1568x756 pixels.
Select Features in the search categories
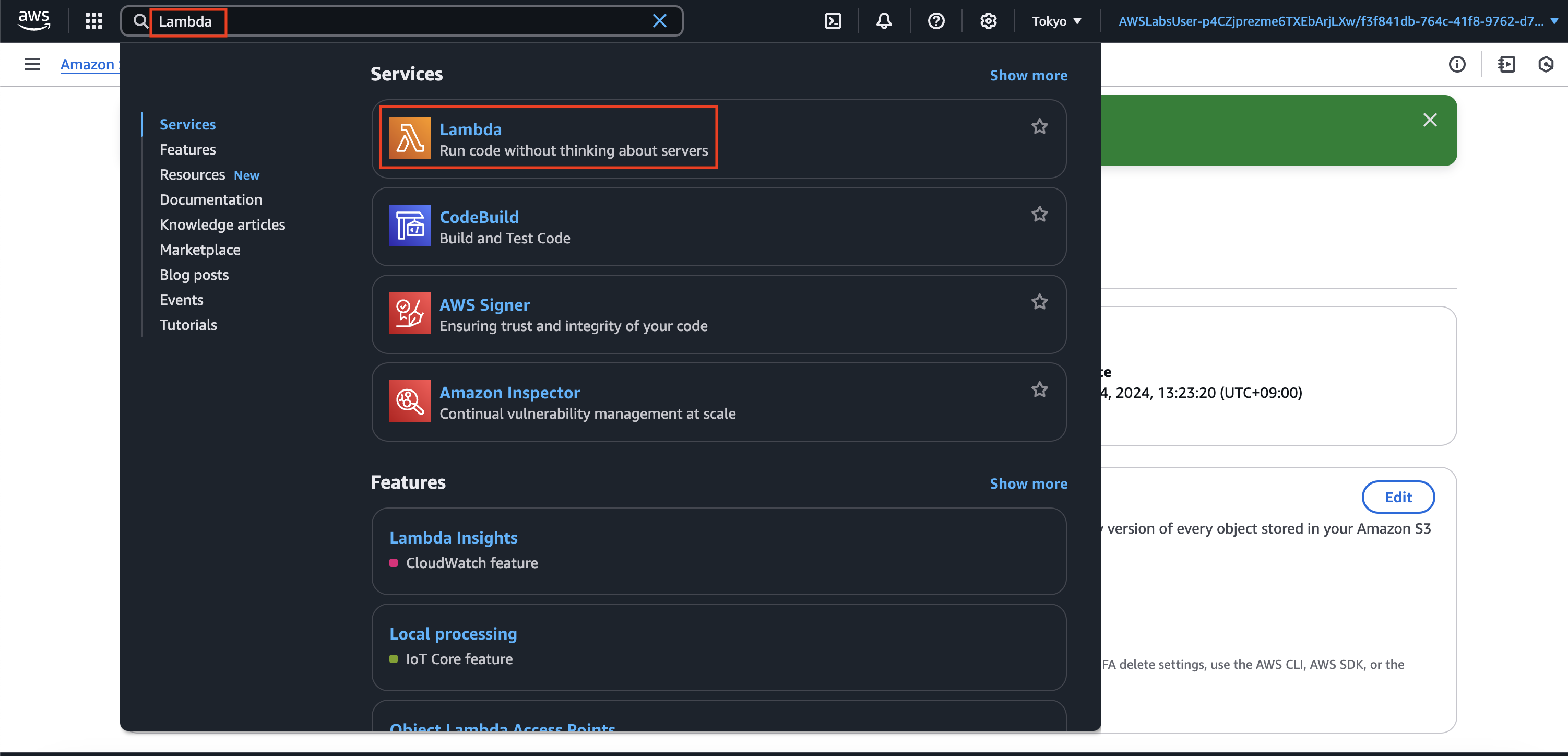(x=187, y=149)
